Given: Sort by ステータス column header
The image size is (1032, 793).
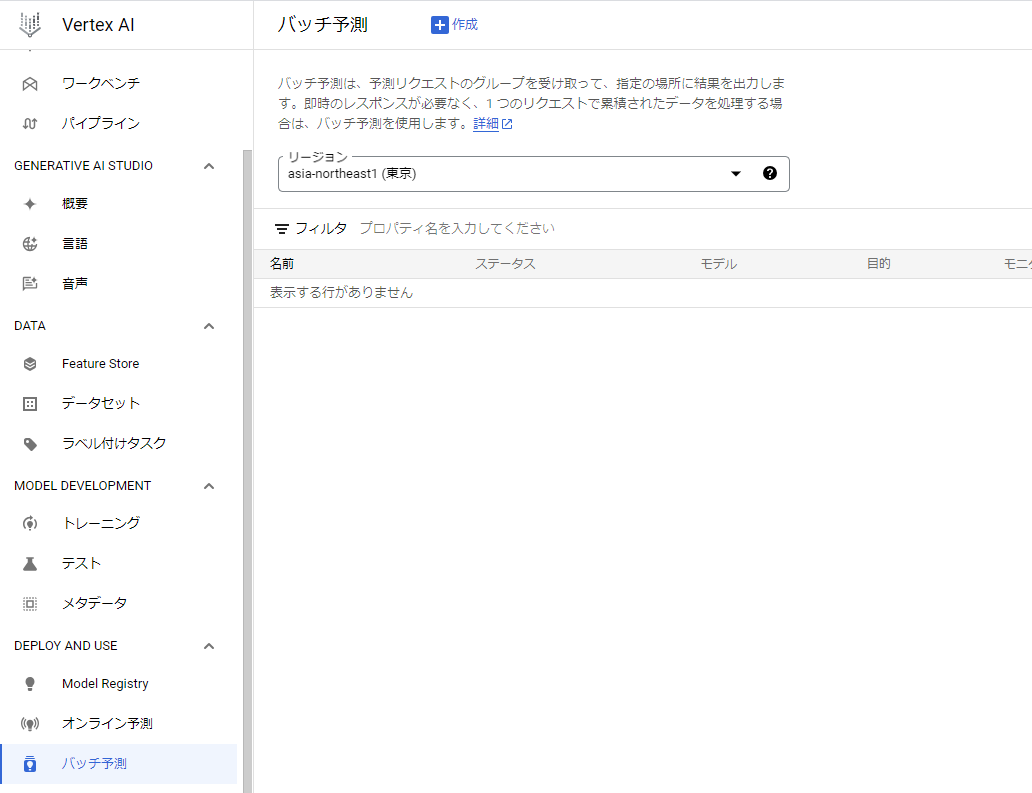Looking at the screenshot, I should click(505, 264).
